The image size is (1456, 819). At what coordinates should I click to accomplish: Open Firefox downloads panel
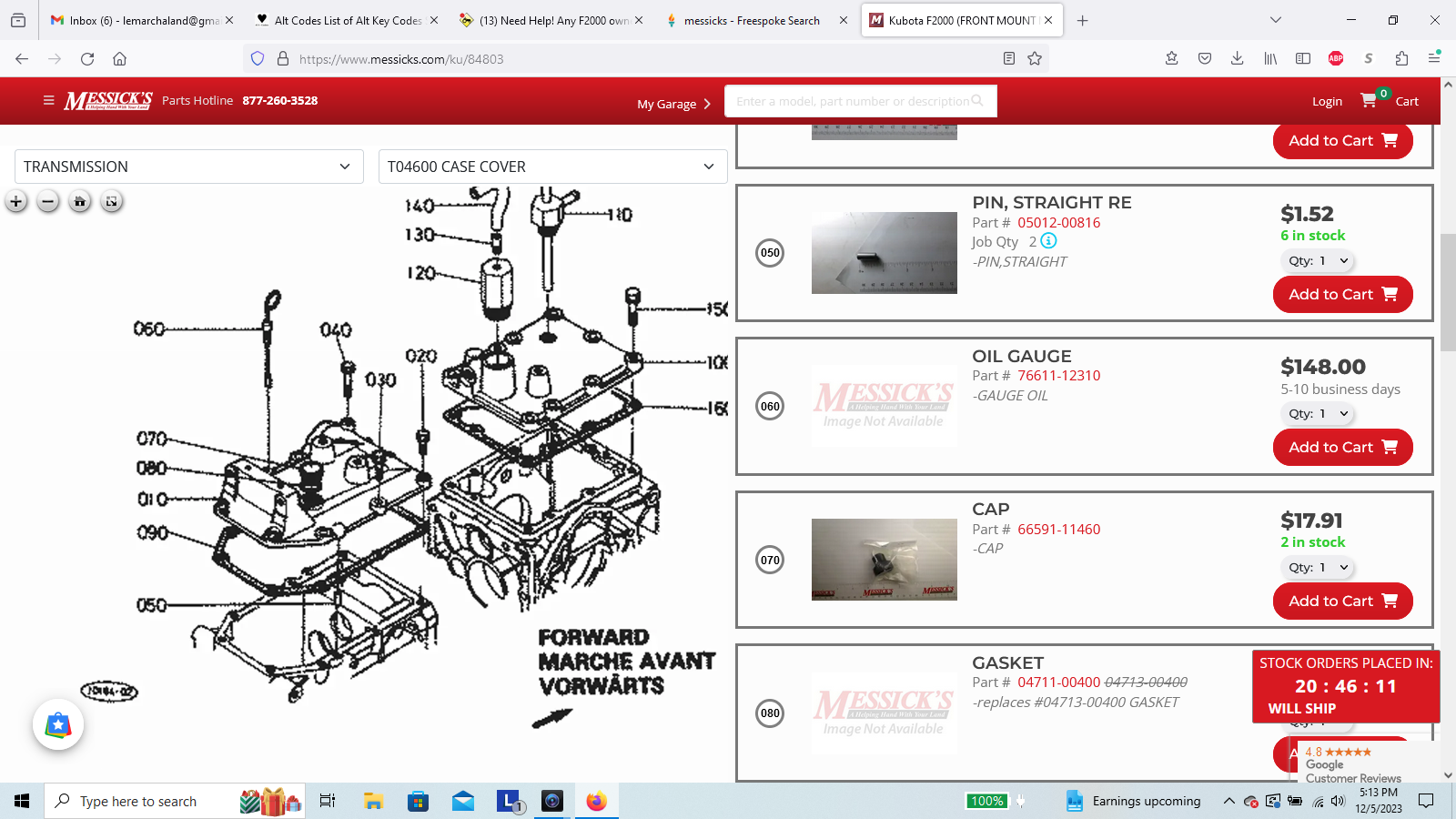pyautogui.click(x=1237, y=59)
